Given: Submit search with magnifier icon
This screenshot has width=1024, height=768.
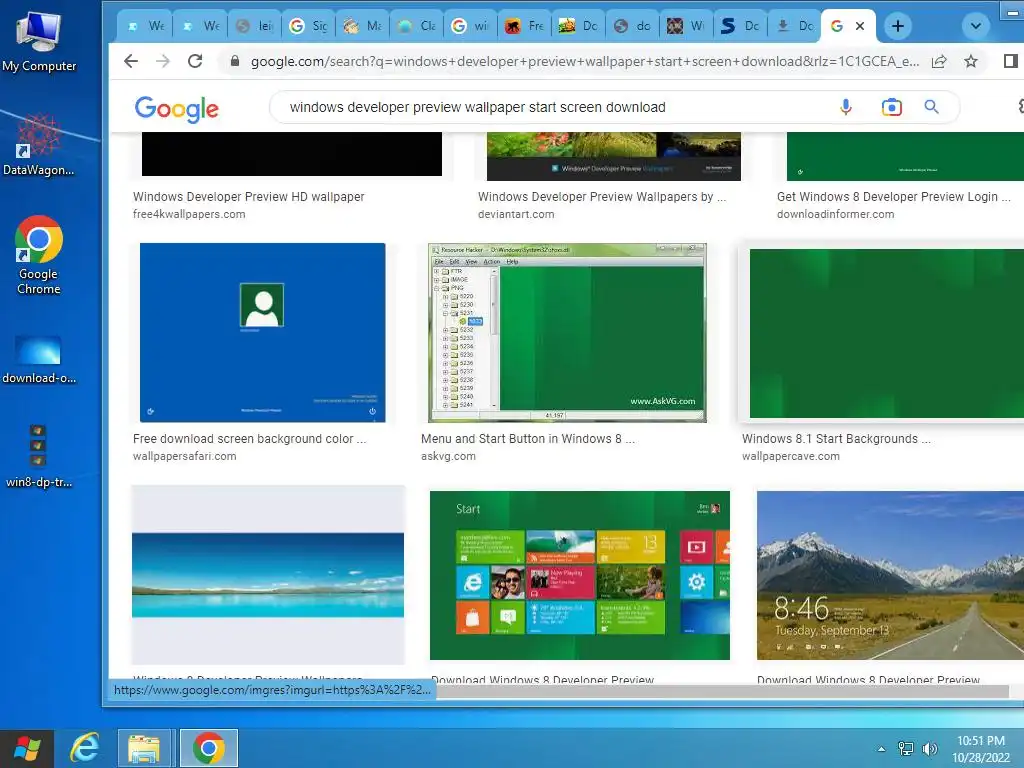Looking at the screenshot, I should coord(932,107).
